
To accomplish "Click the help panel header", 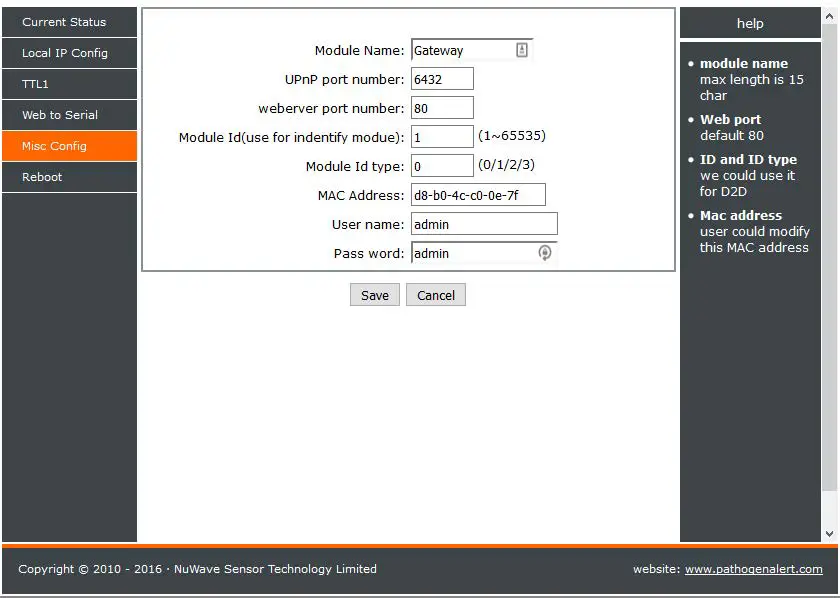I will [750, 23].
